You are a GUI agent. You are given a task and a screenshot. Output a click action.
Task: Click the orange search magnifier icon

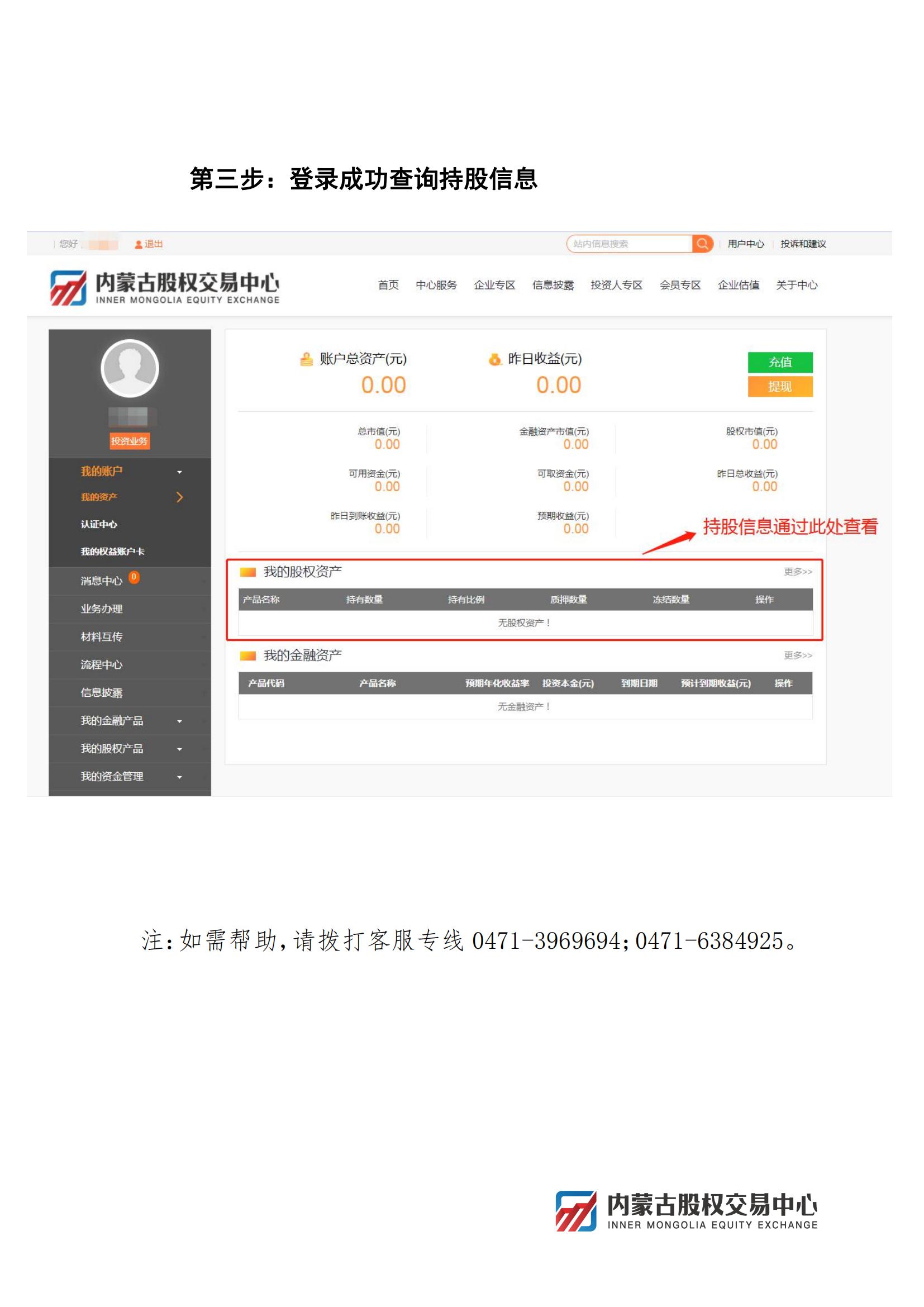tap(702, 244)
